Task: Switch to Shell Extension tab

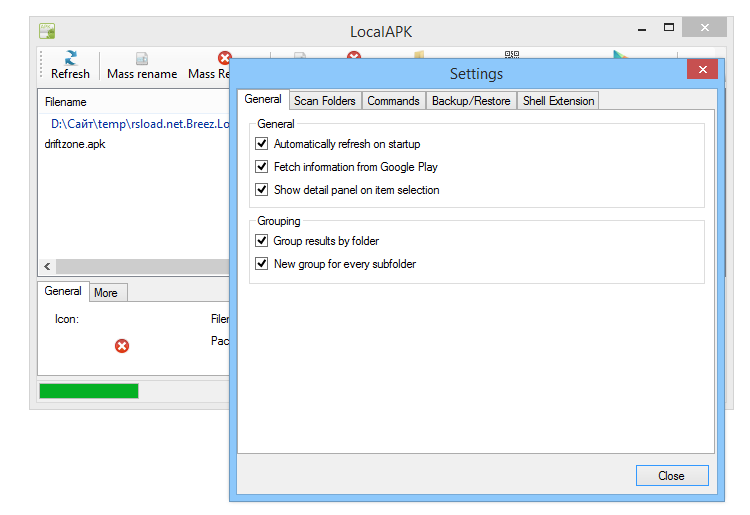Action: click(x=558, y=101)
